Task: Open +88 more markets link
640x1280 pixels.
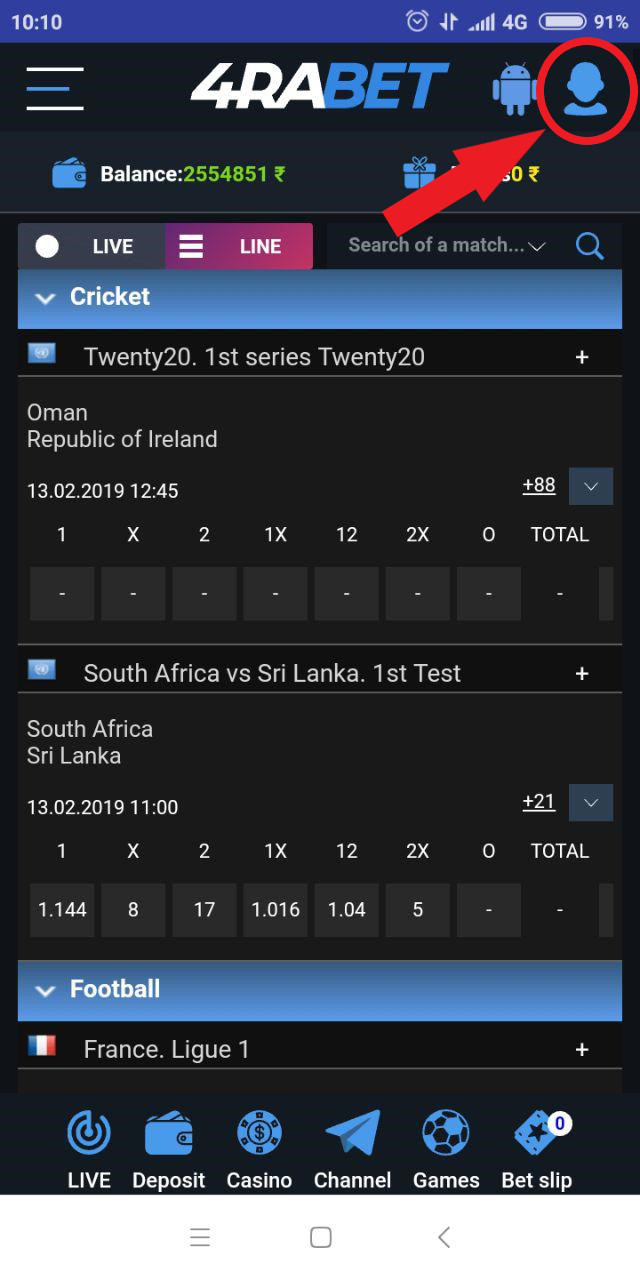Action: (x=538, y=486)
